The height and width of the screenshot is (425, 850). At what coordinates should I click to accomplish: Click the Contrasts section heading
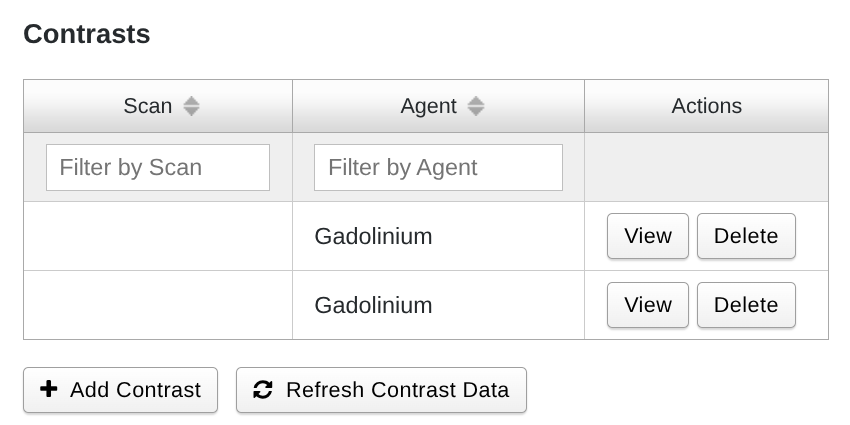[x=87, y=35]
